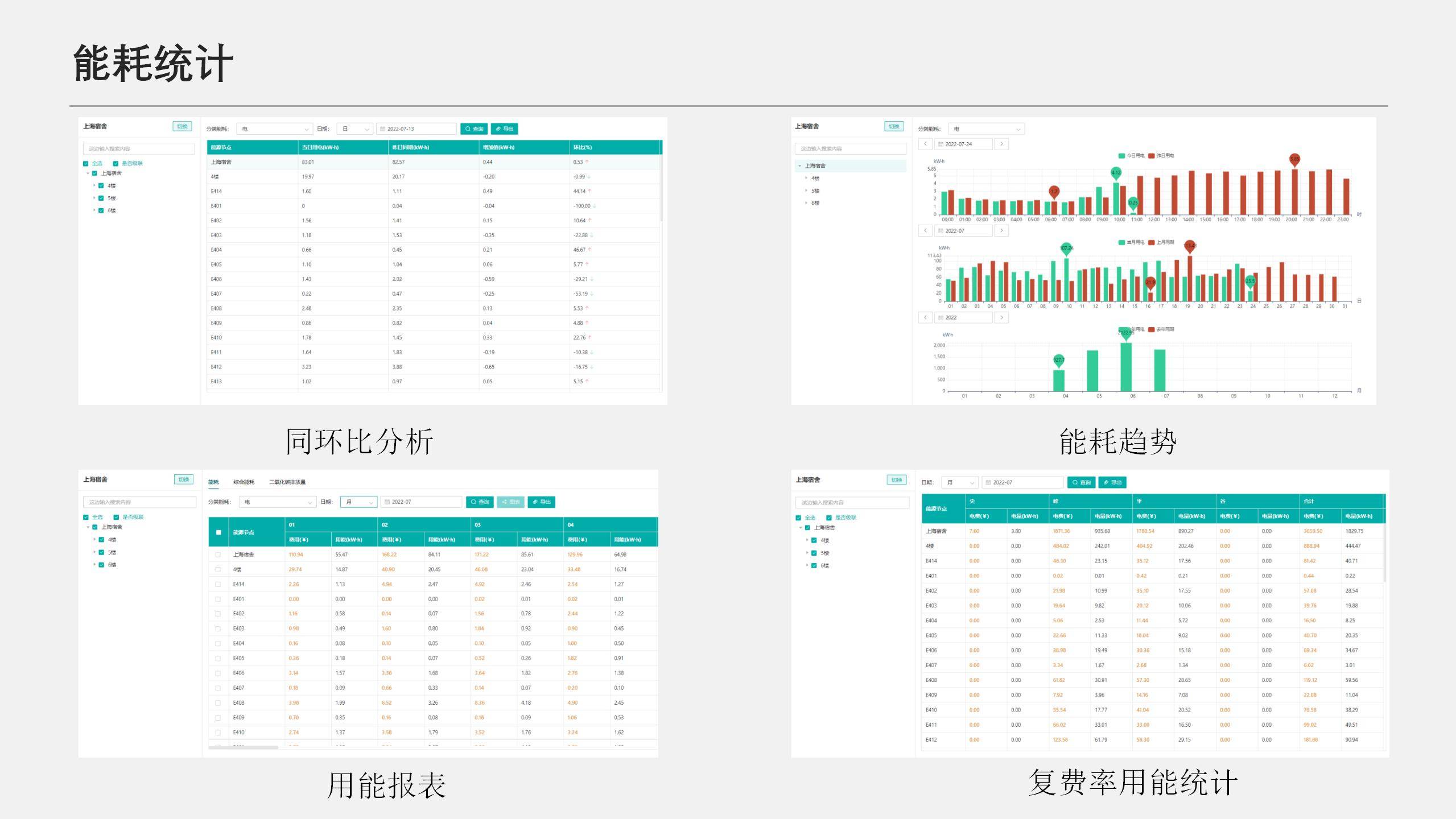Switch to 二氧化碳排放量 tab
Screen dimensions: 1456x819
click(287, 482)
